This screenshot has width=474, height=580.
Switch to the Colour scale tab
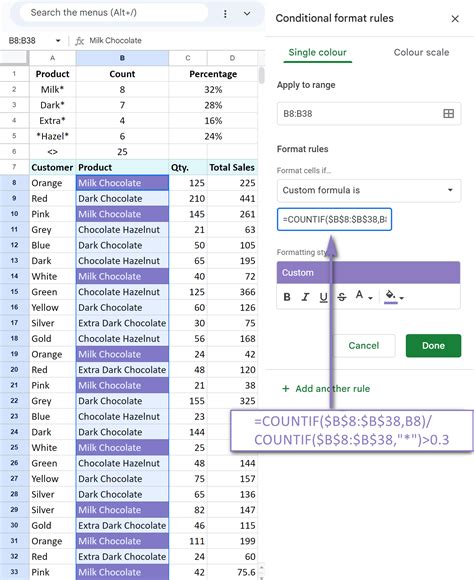pos(421,53)
